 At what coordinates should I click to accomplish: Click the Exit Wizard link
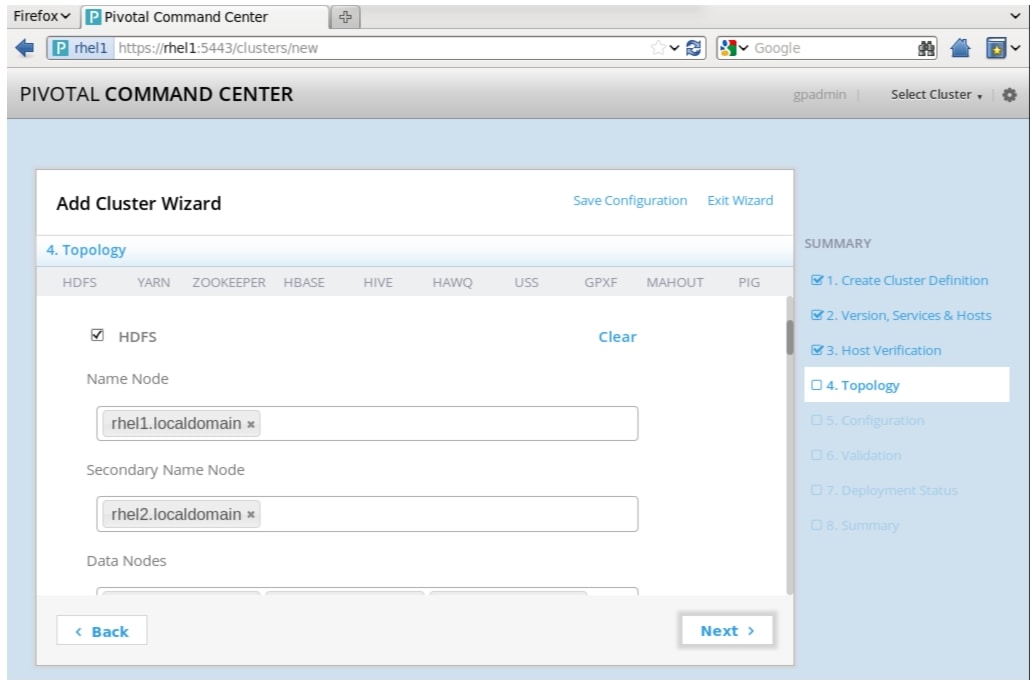[x=740, y=200]
